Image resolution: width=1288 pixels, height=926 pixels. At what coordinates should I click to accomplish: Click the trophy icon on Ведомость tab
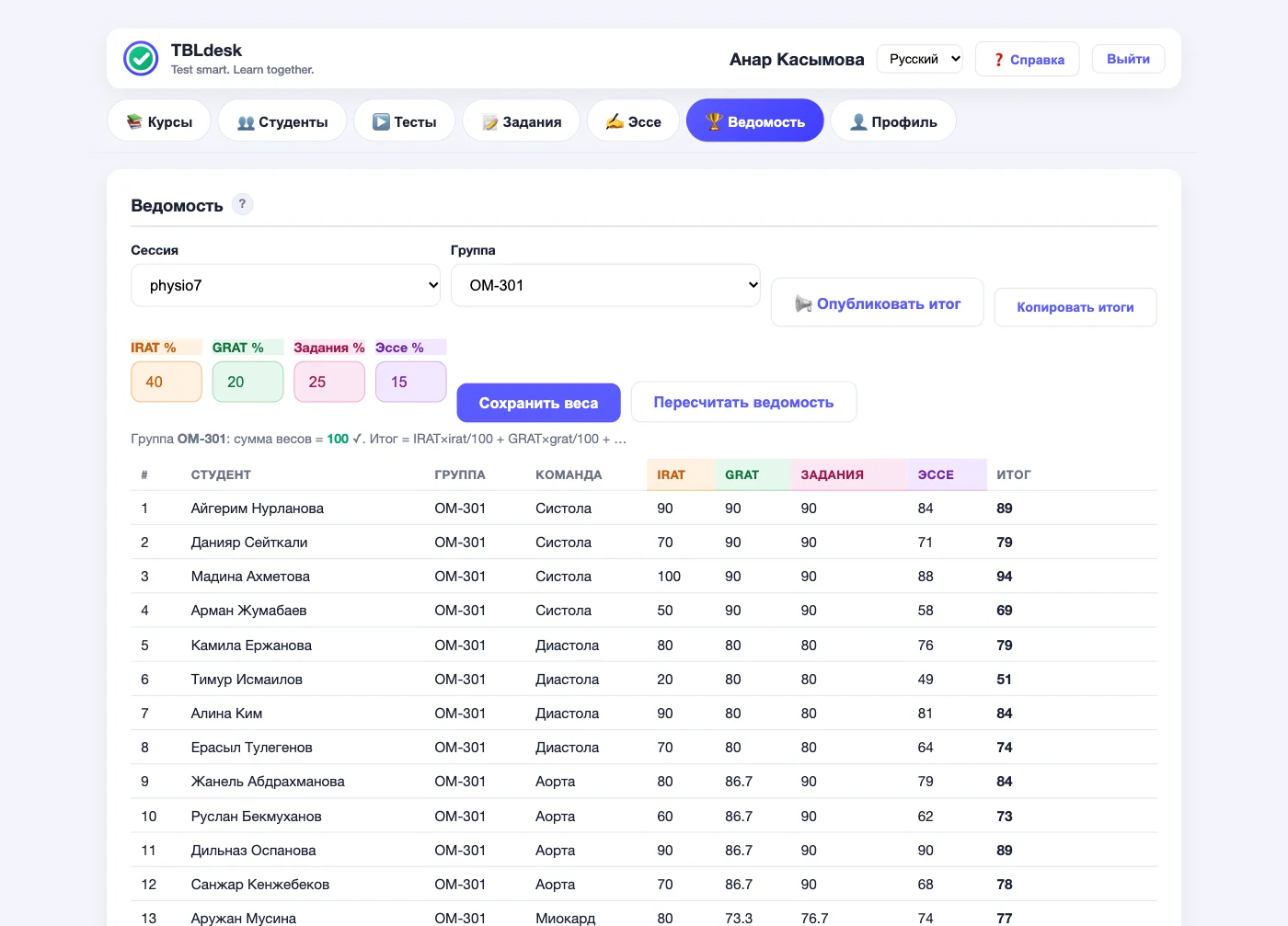(x=714, y=120)
